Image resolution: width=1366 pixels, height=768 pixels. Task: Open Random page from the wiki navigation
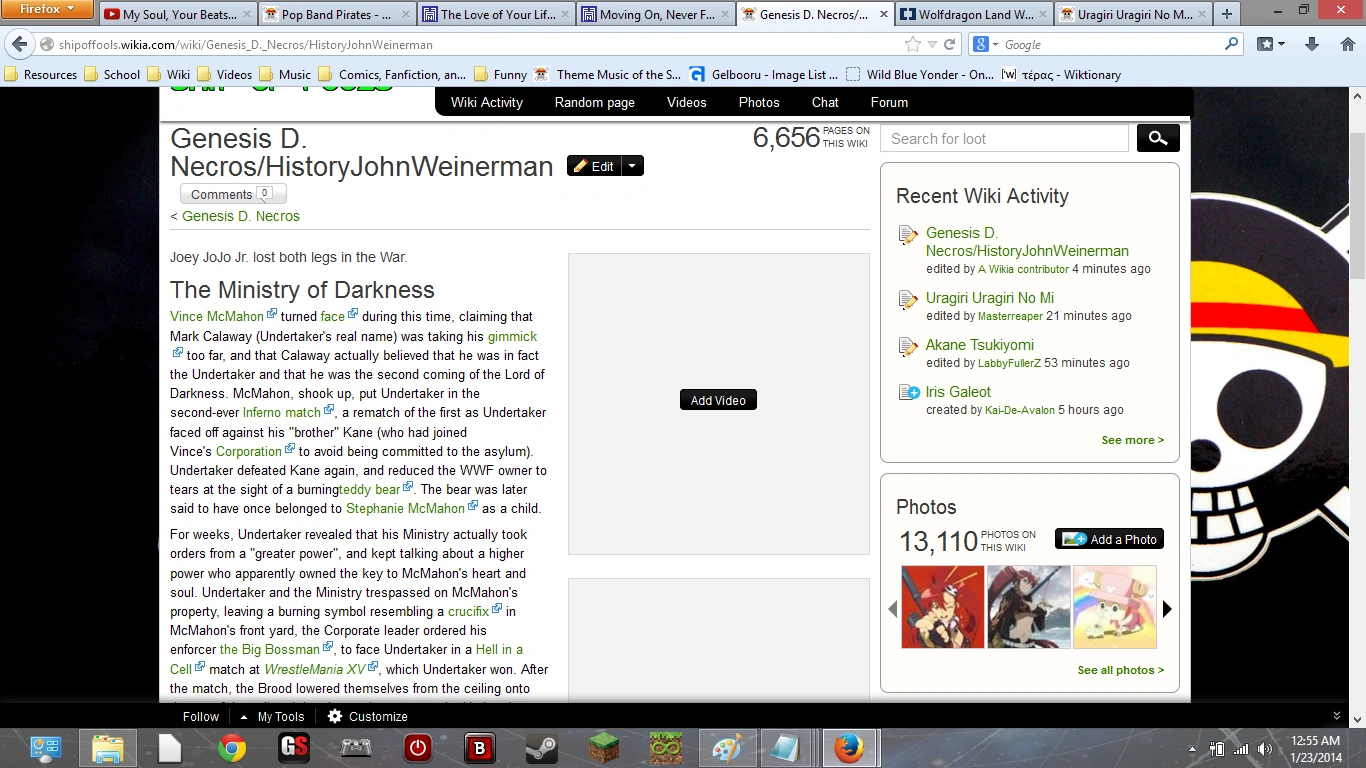coord(595,102)
